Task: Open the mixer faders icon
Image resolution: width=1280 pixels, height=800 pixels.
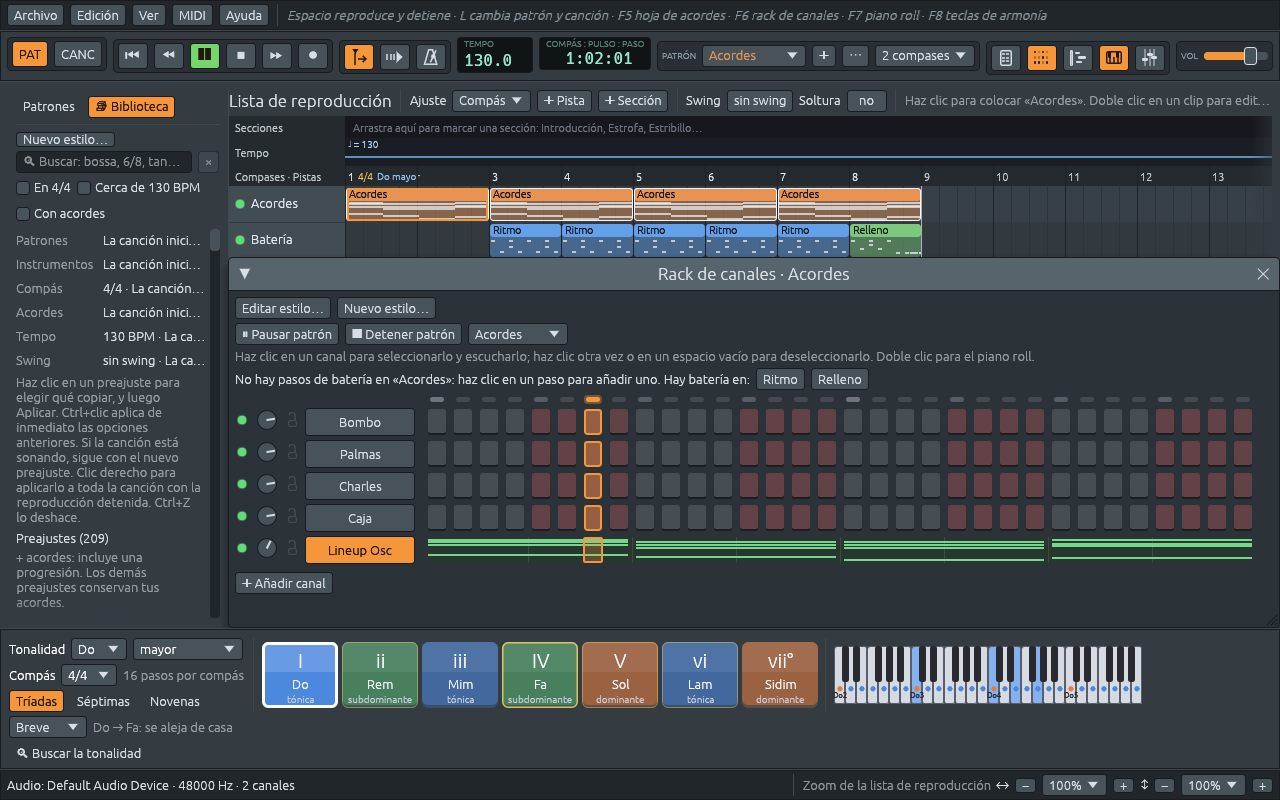Action: pos(1149,58)
